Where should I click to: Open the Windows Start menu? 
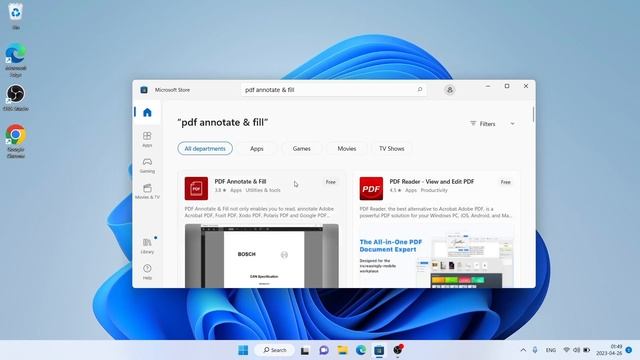click(x=243, y=350)
